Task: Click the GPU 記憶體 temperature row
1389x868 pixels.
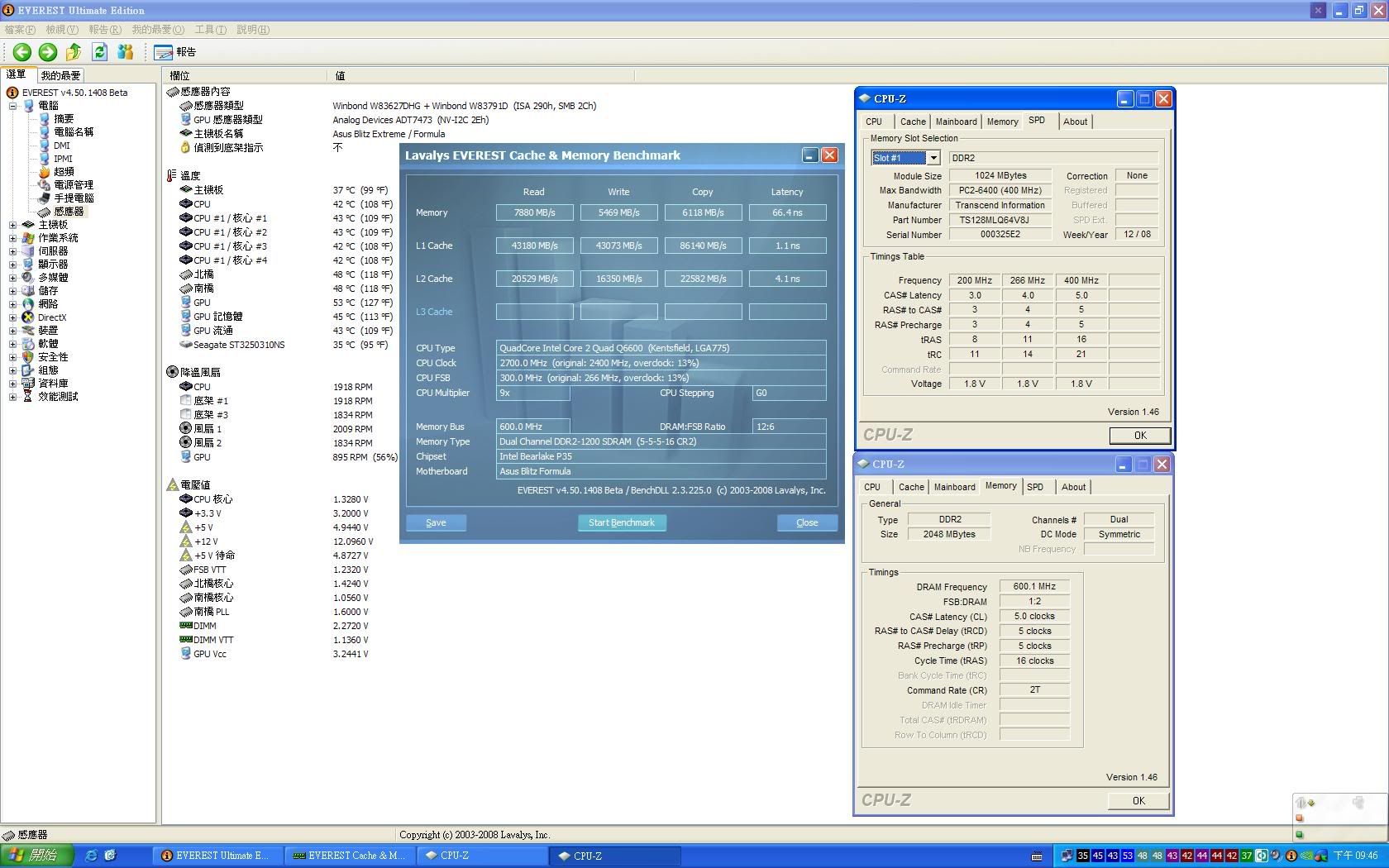Action: pyautogui.click(x=285, y=317)
